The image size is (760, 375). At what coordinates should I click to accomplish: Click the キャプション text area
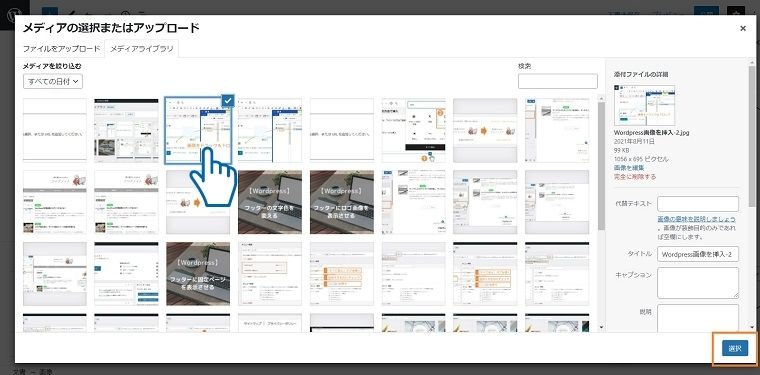(x=698, y=283)
